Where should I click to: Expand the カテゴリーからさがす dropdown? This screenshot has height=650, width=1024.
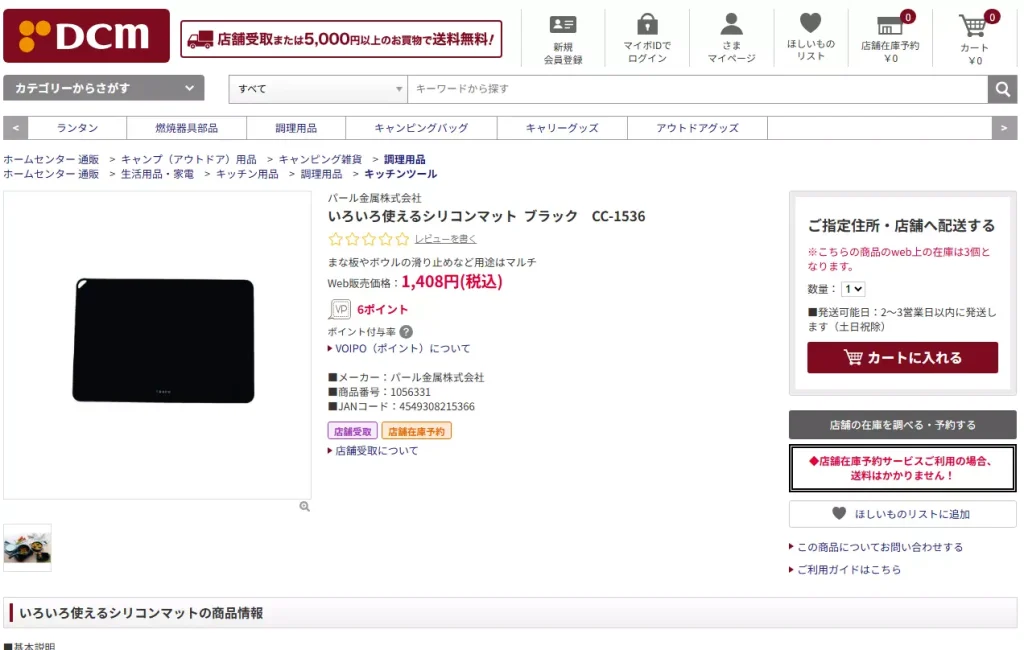[103, 88]
